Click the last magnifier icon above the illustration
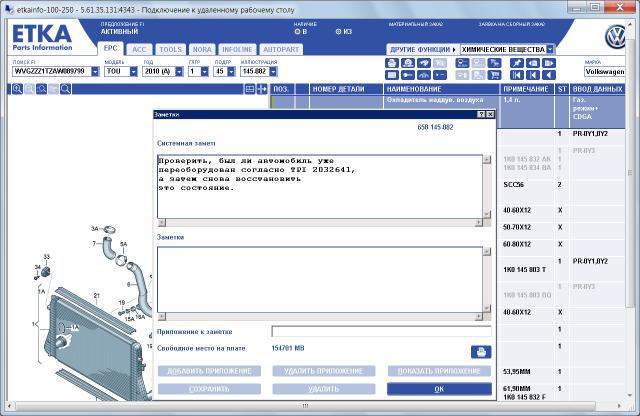Image resolution: width=640 pixels, height=416 pixels. point(66,89)
